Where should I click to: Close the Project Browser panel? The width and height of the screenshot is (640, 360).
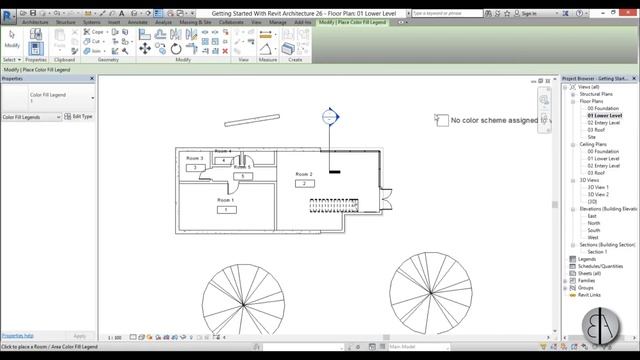(634, 78)
